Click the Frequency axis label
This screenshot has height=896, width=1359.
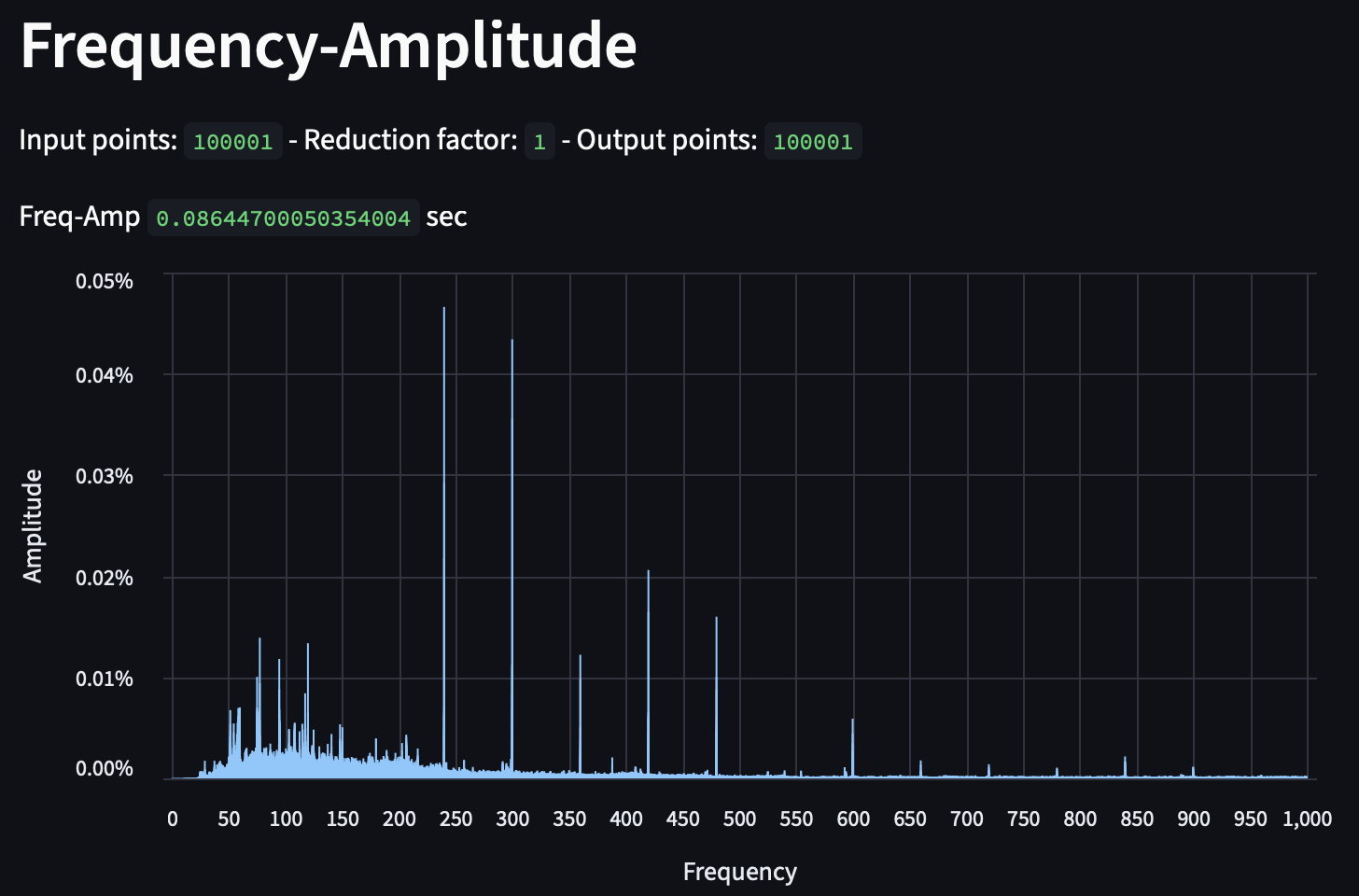click(x=739, y=871)
